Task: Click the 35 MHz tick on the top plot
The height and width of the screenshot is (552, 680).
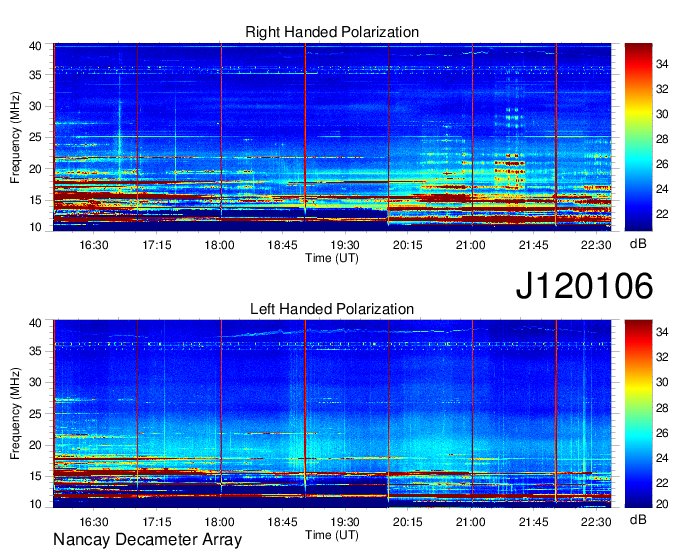Action: click(36, 75)
